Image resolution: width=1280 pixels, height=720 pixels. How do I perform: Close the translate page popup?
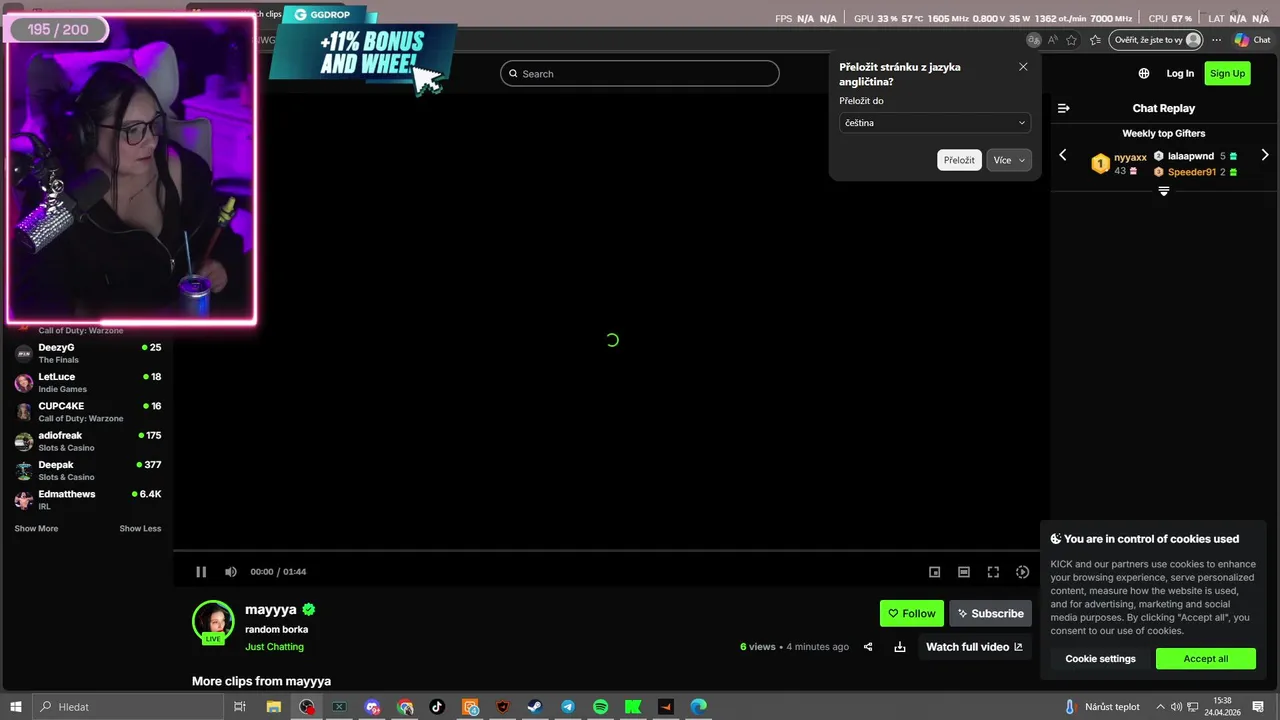click(1023, 67)
